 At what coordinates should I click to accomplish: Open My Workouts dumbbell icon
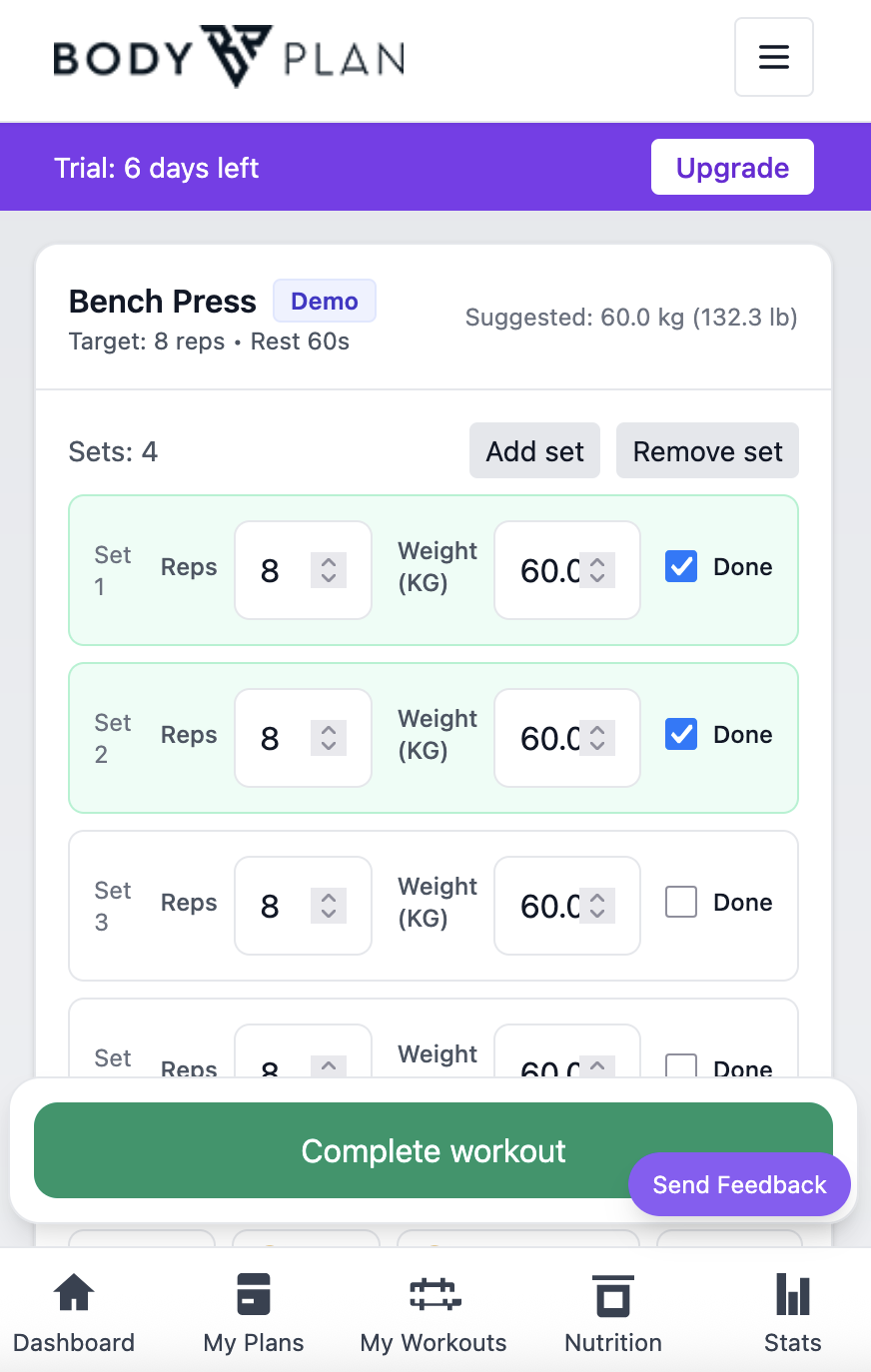click(x=434, y=1294)
